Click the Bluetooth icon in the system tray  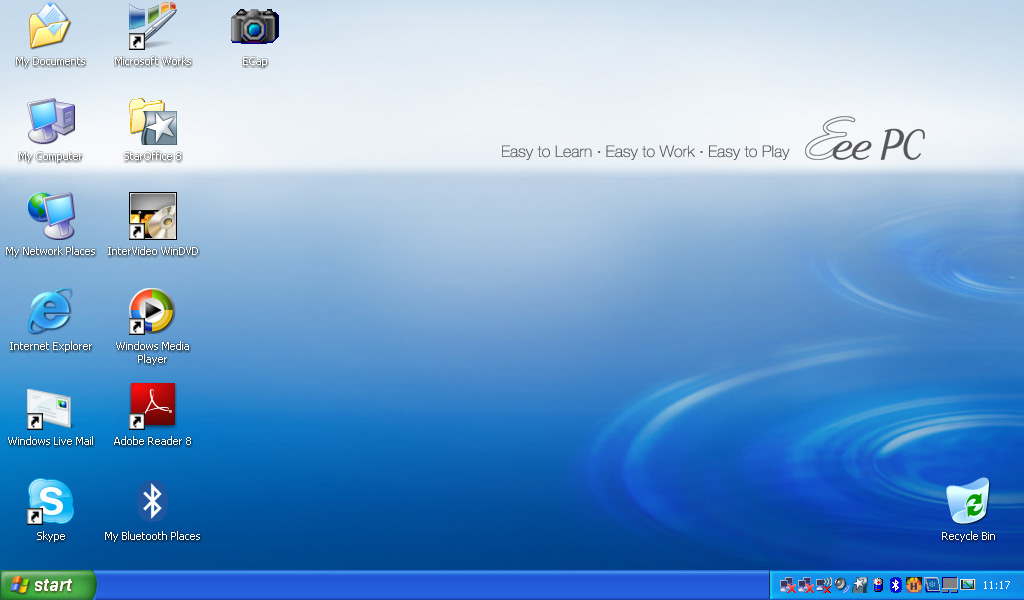tap(896, 585)
